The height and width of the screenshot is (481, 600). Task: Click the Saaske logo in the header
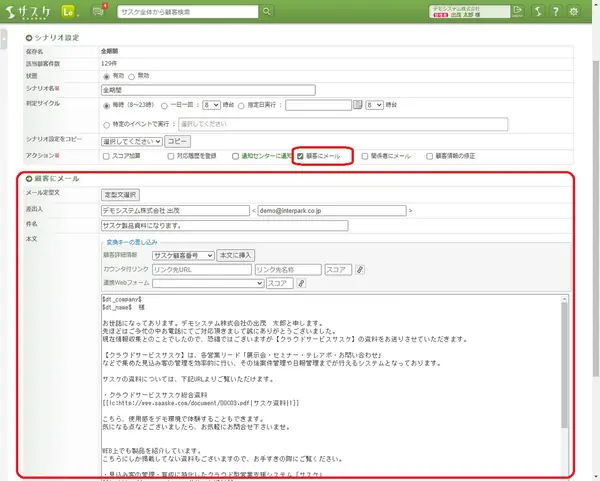pos(29,13)
